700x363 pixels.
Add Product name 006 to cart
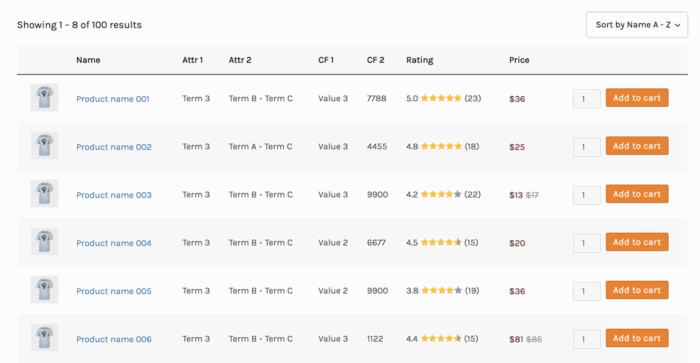(x=637, y=338)
